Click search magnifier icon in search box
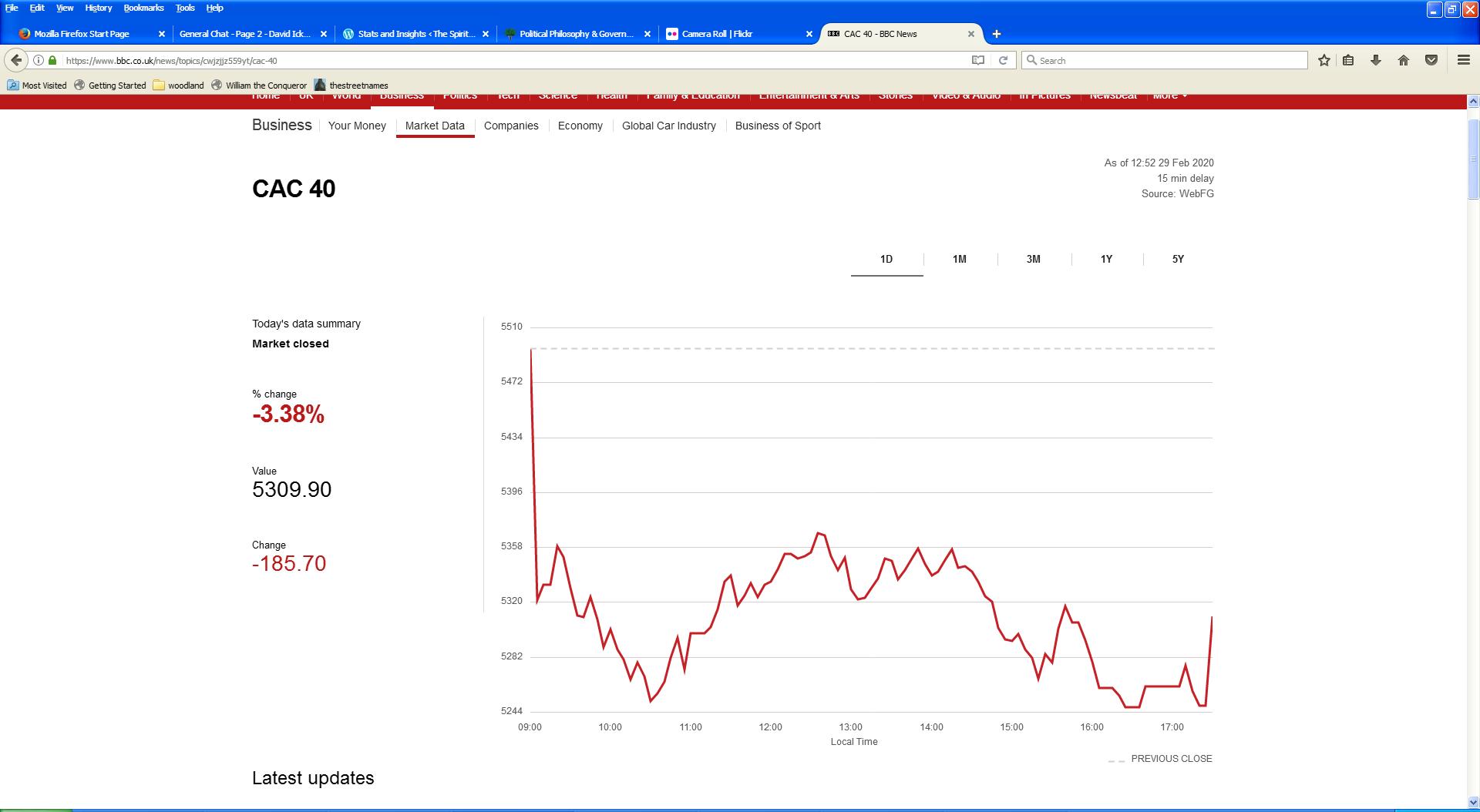The width and height of the screenshot is (1480, 812). pos(1031,60)
